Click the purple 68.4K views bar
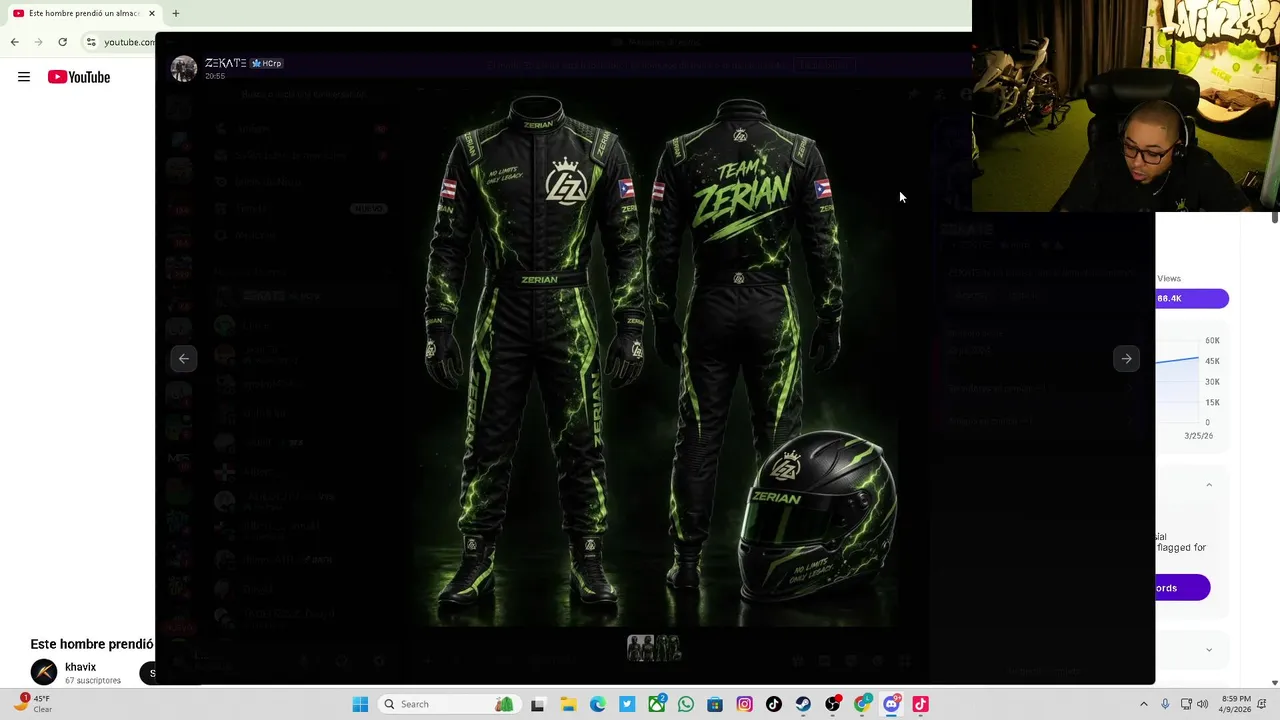Viewport: 1280px width, 720px height. pyautogui.click(x=1192, y=298)
